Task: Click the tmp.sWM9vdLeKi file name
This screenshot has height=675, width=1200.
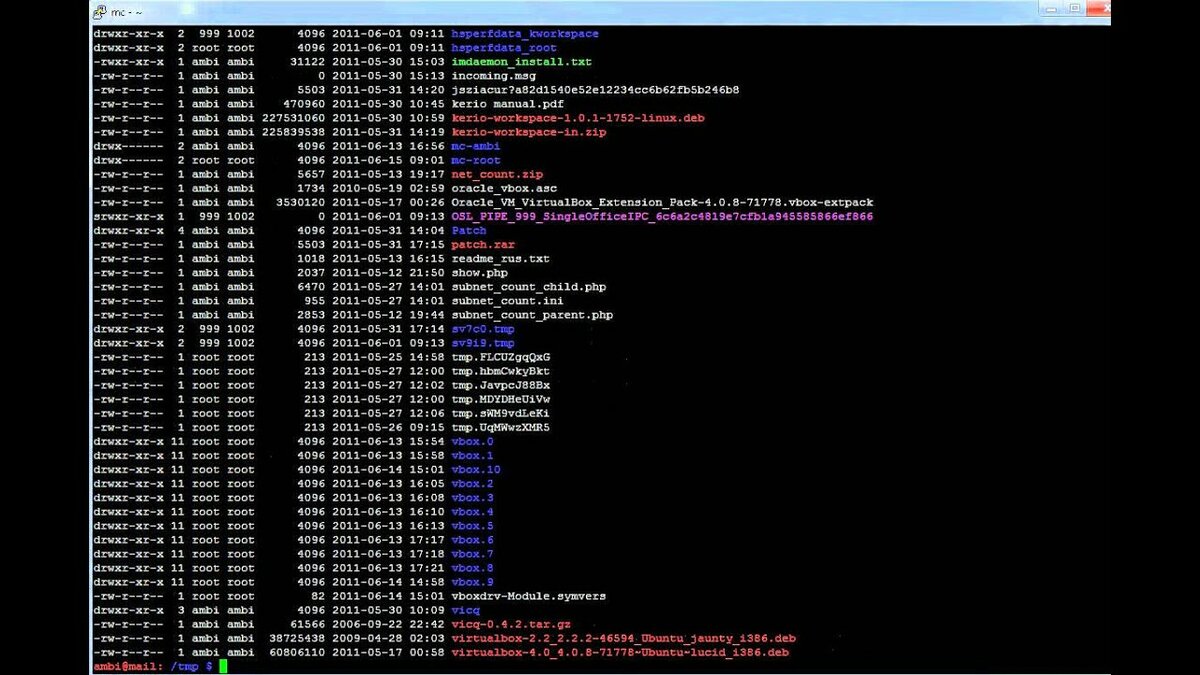Action: (501, 413)
